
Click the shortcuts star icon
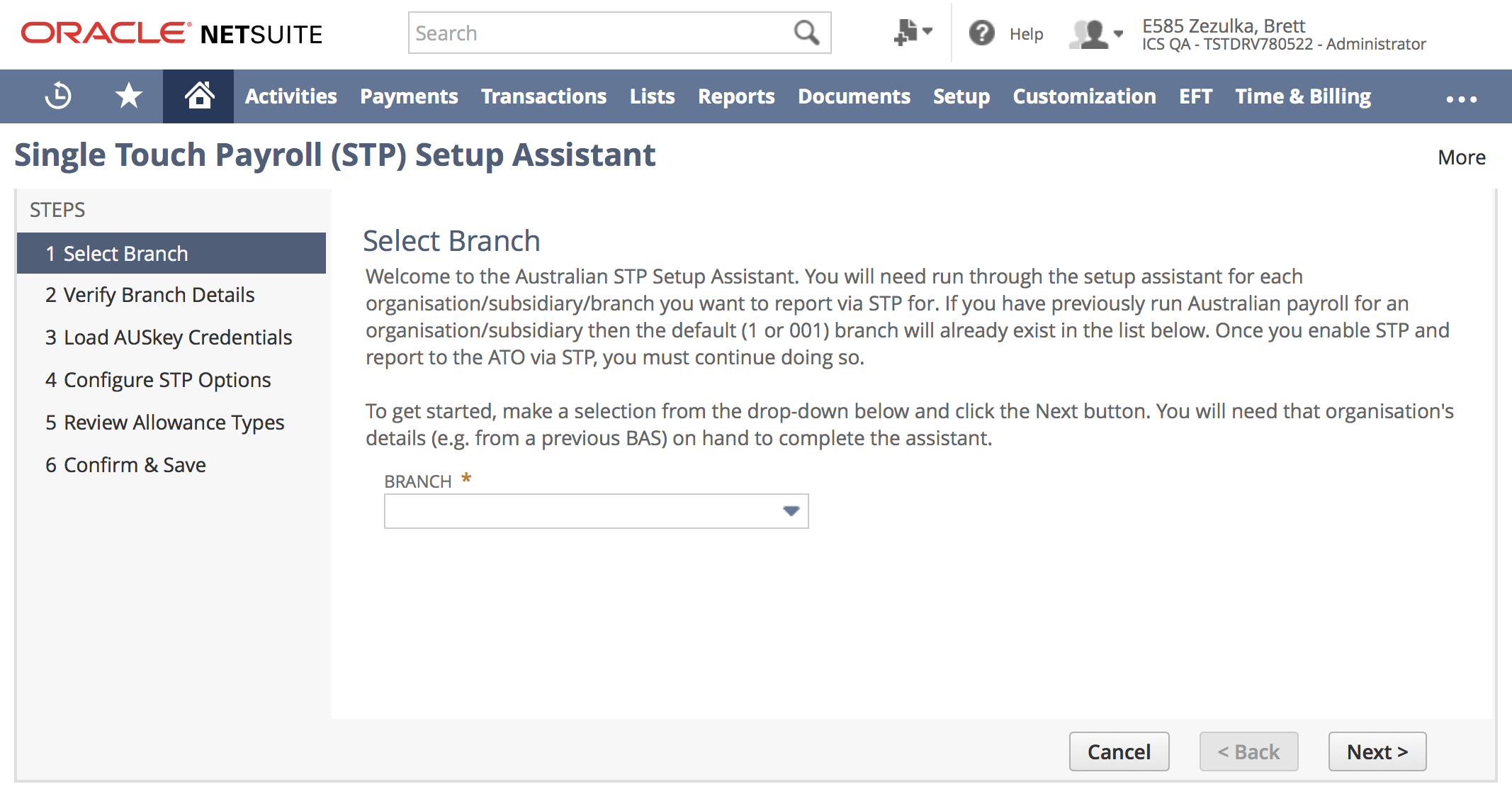pyautogui.click(x=128, y=96)
